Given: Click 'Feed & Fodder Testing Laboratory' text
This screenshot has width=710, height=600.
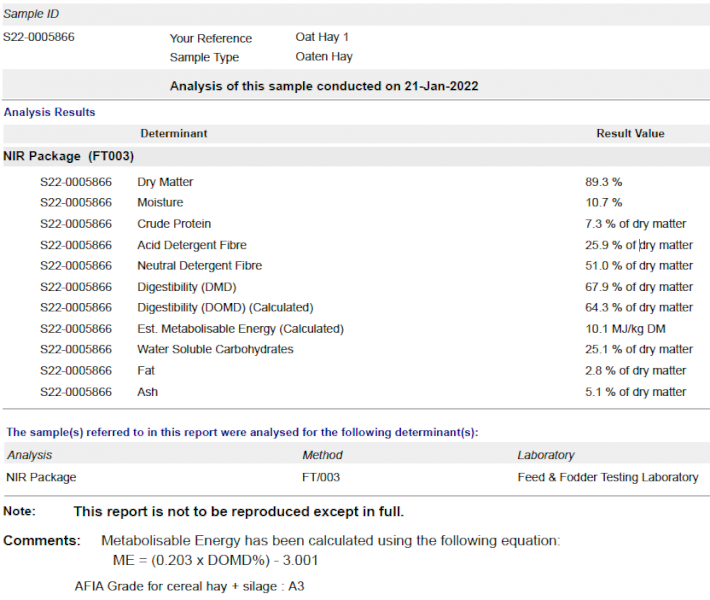Looking at the screenshot, I should tap(607, 477).
